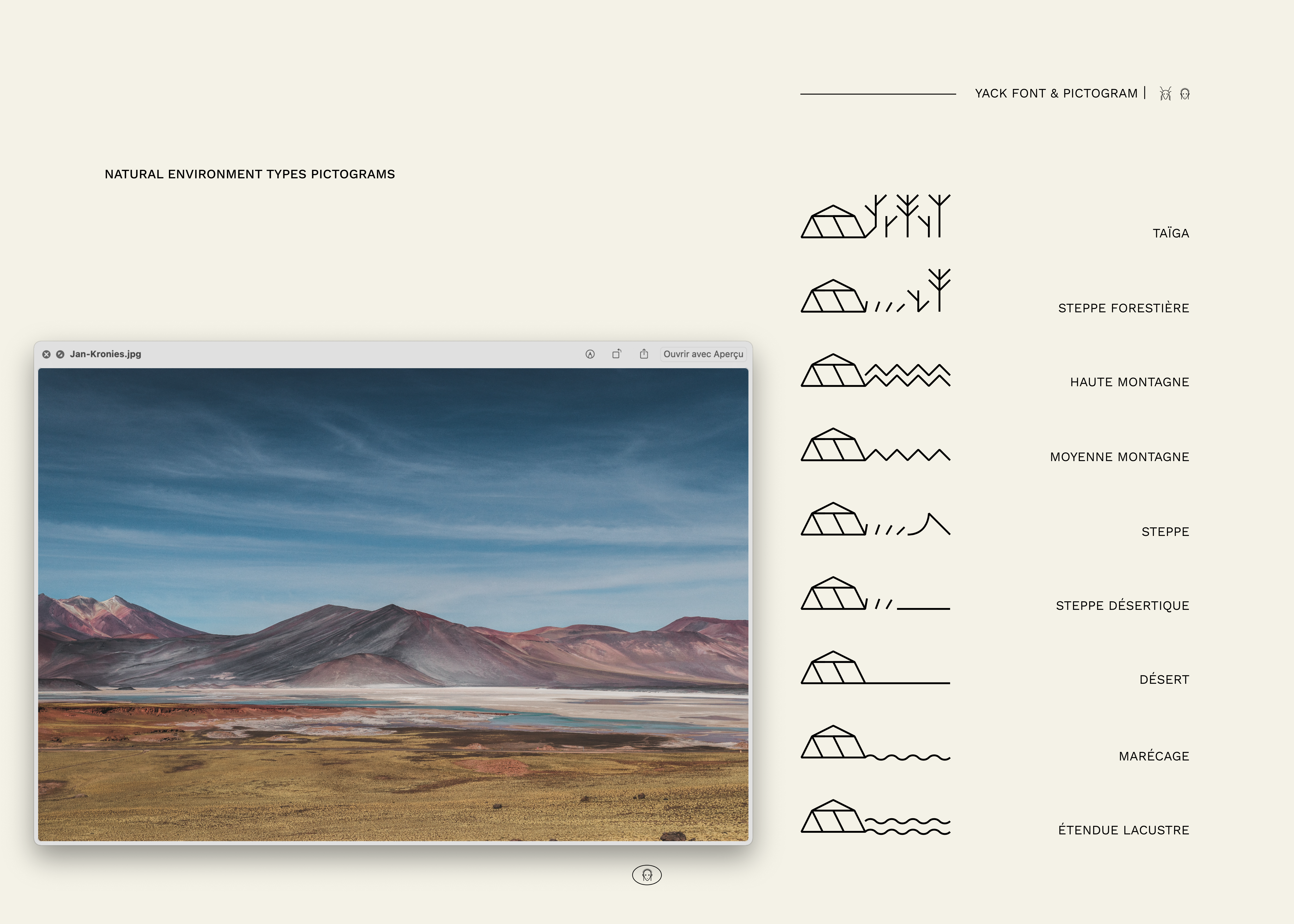The height and width of the screenshot is (924, 1294).
Task: Click the Taïga pictogram with trees
Action: coord(875,217)
